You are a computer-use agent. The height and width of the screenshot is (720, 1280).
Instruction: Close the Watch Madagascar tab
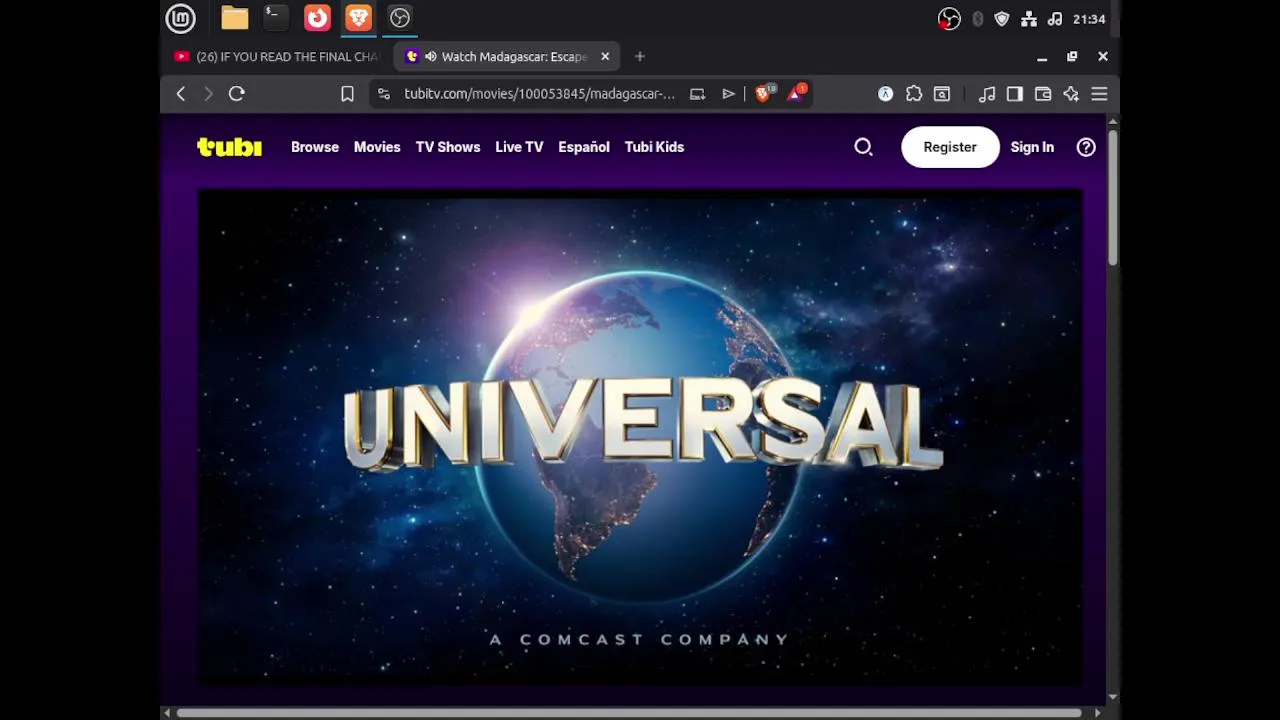pyautogui.click(x=605, y=57)
